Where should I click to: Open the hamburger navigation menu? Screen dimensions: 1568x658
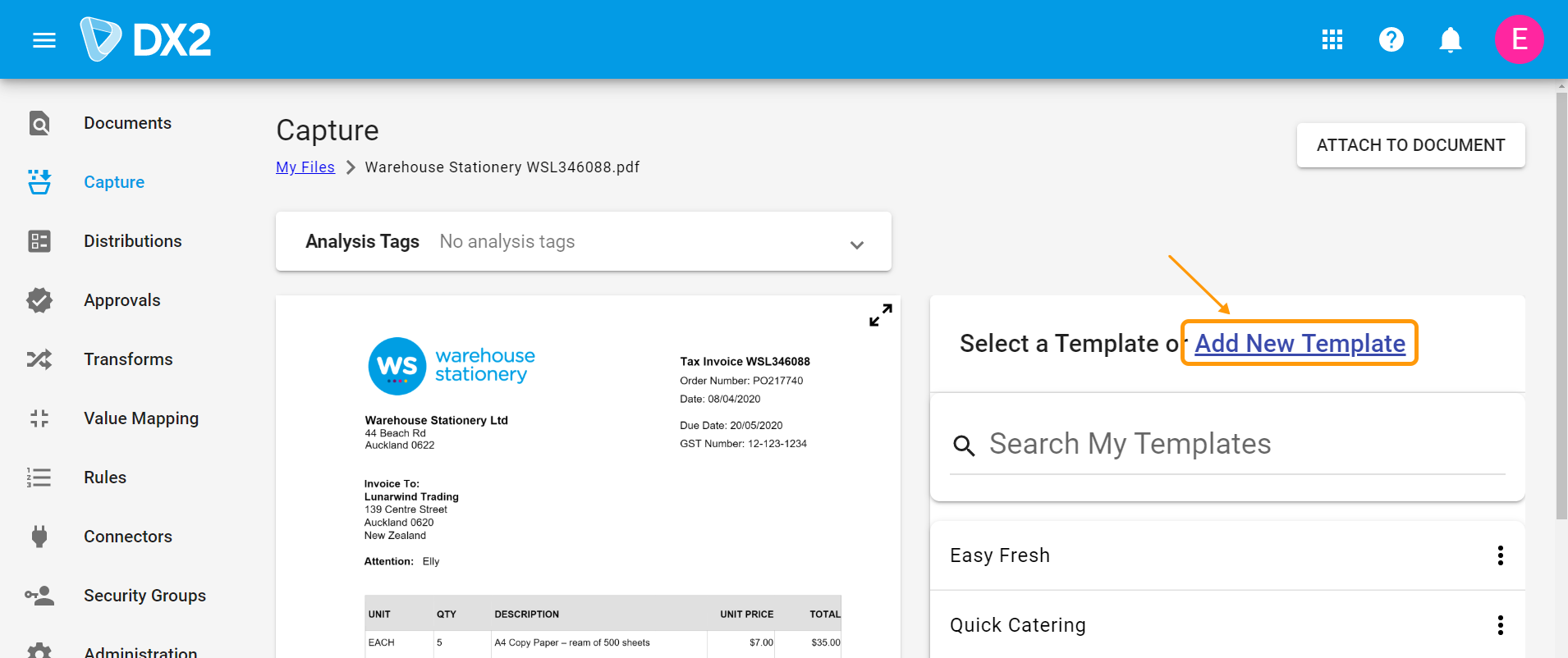tap(44, 40)
